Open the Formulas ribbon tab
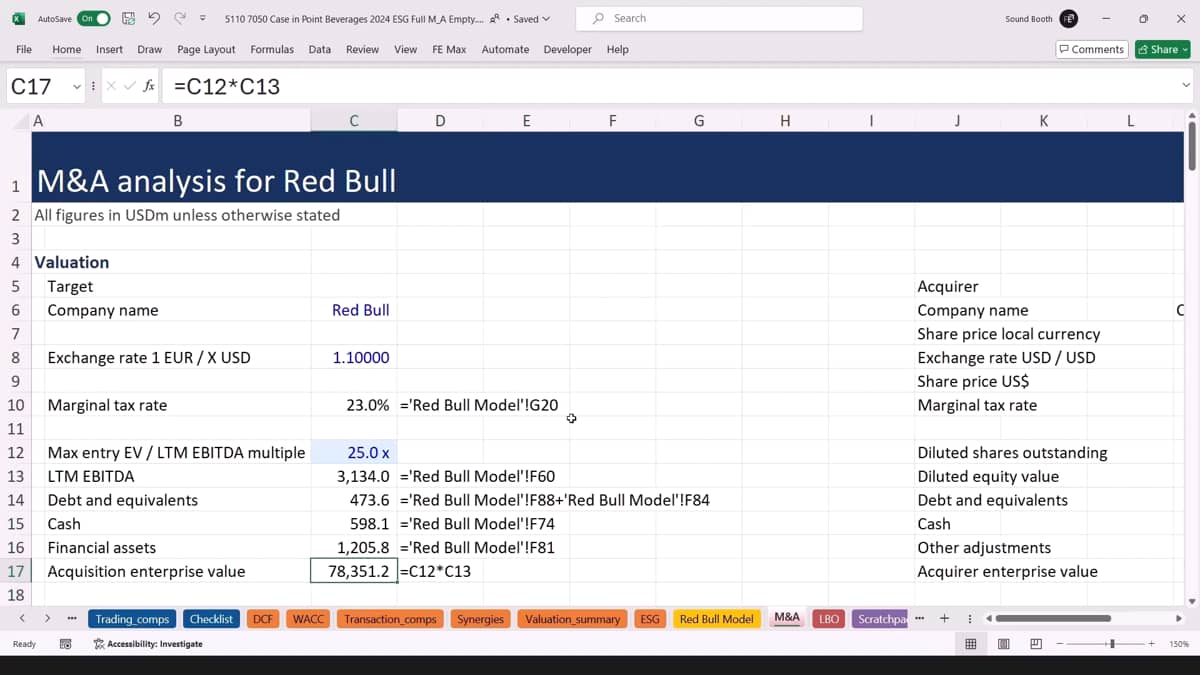1200x675 pixels. tap(272, 49)
